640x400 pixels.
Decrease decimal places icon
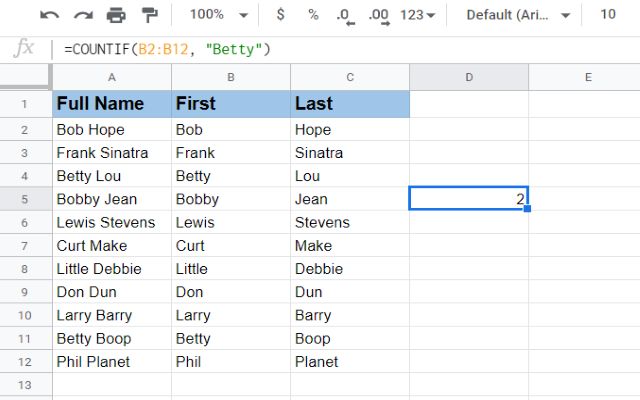coord(344,15)
